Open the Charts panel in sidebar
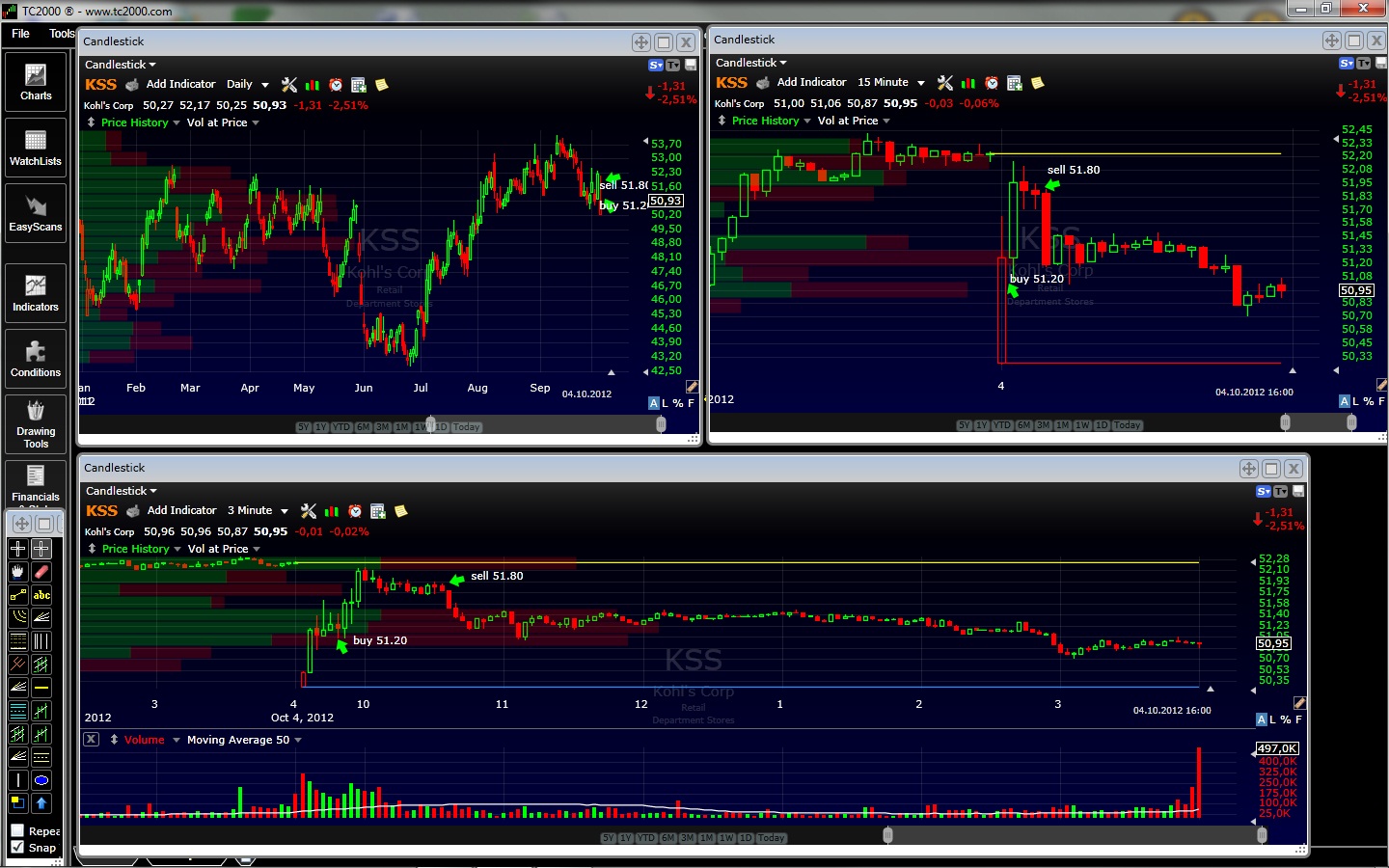Viewport: 1389px width, 868px height. pos(36,82)
